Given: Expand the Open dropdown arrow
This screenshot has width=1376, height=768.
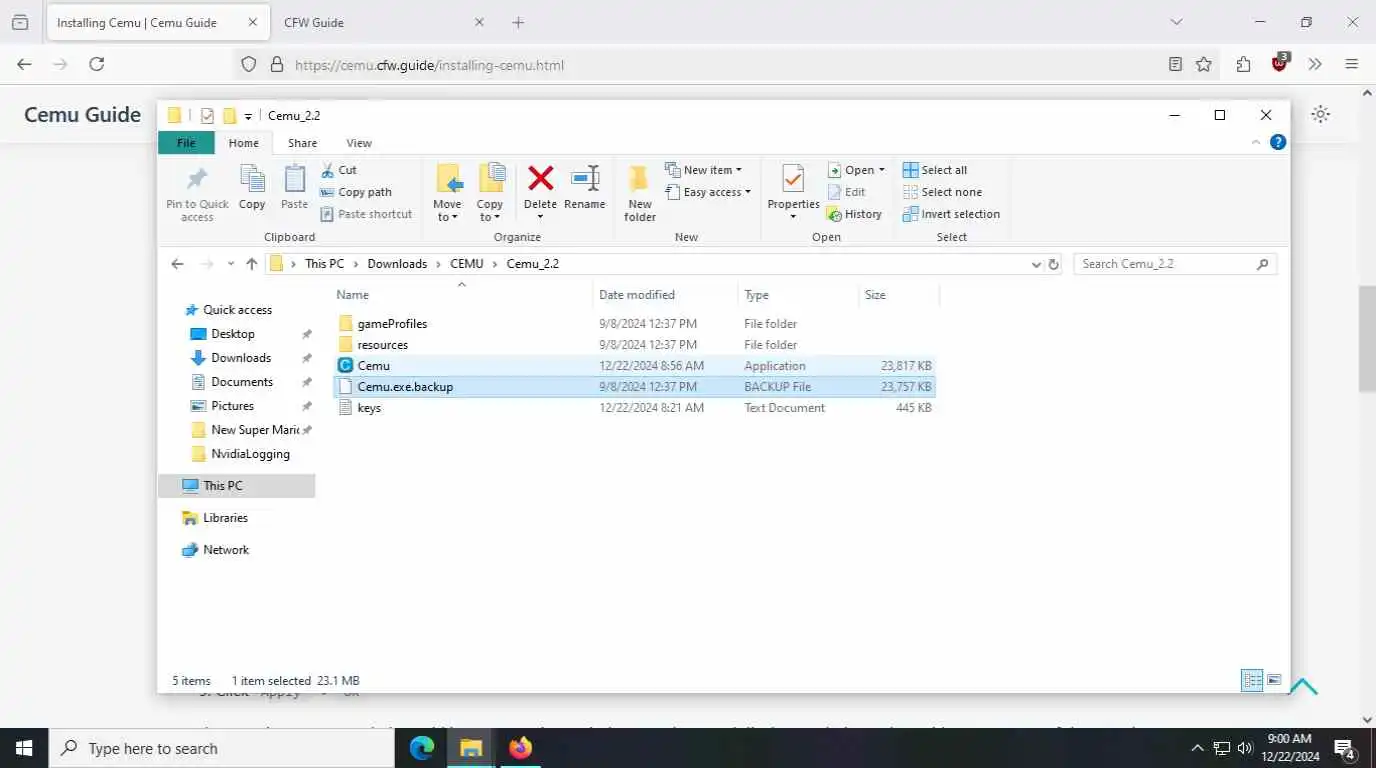Looking at the screenshot, I should click(881, 170).
